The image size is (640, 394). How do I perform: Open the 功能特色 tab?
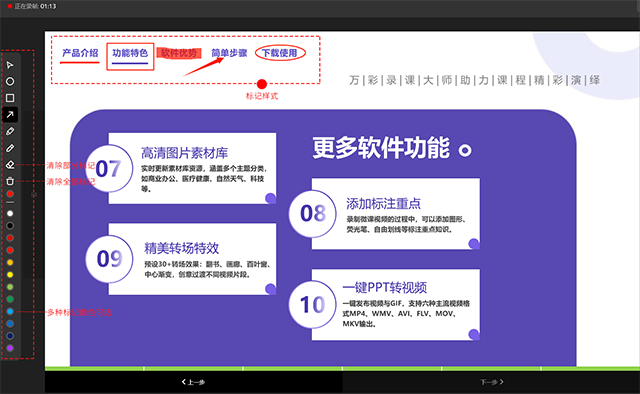coord(130,53)
